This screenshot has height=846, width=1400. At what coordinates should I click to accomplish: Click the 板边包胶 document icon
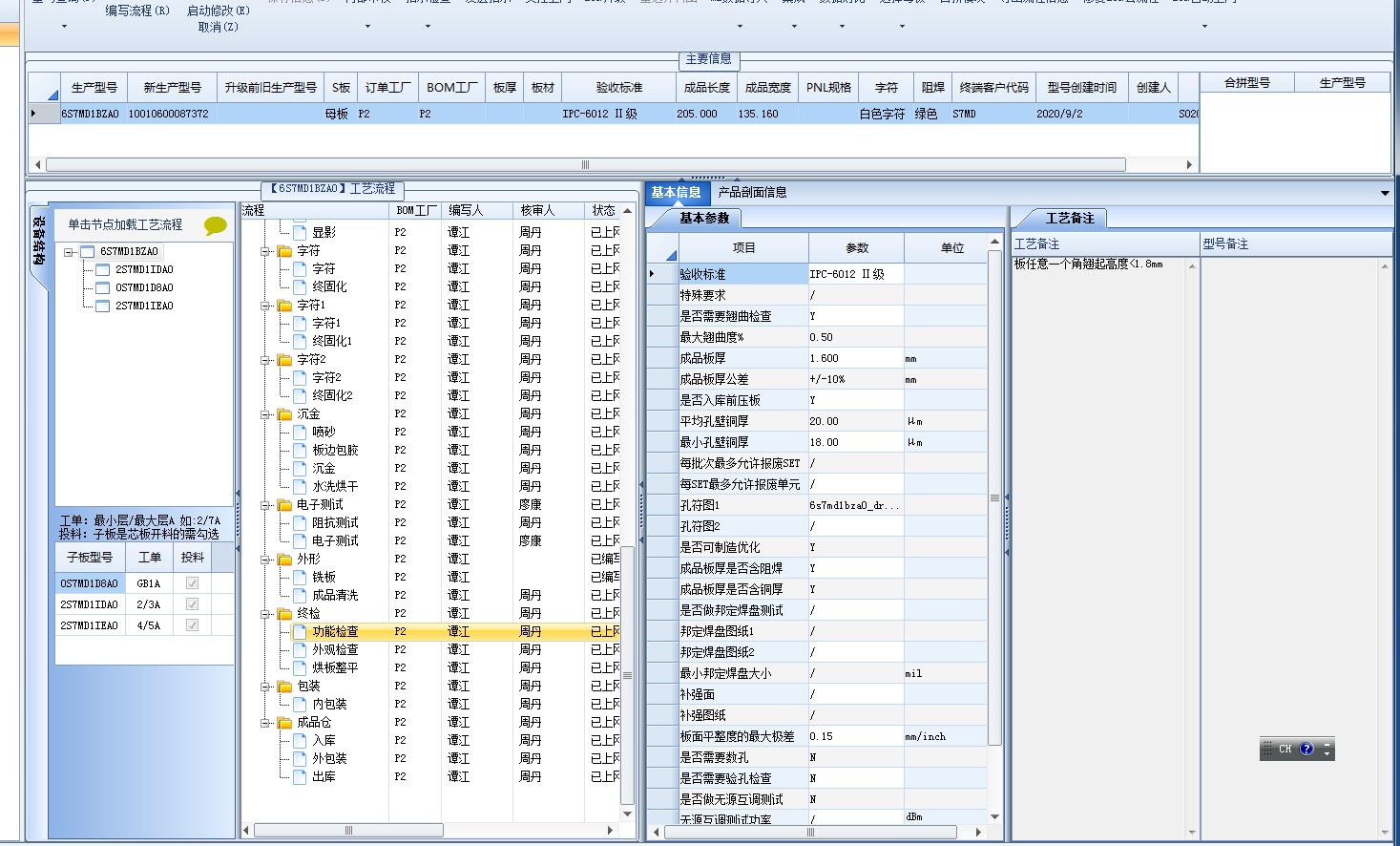300,450
